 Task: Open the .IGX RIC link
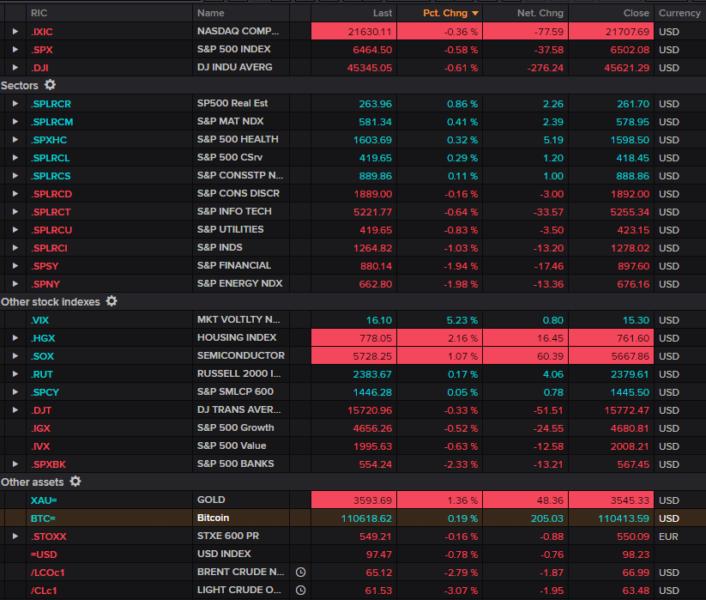tap(41, 428)
